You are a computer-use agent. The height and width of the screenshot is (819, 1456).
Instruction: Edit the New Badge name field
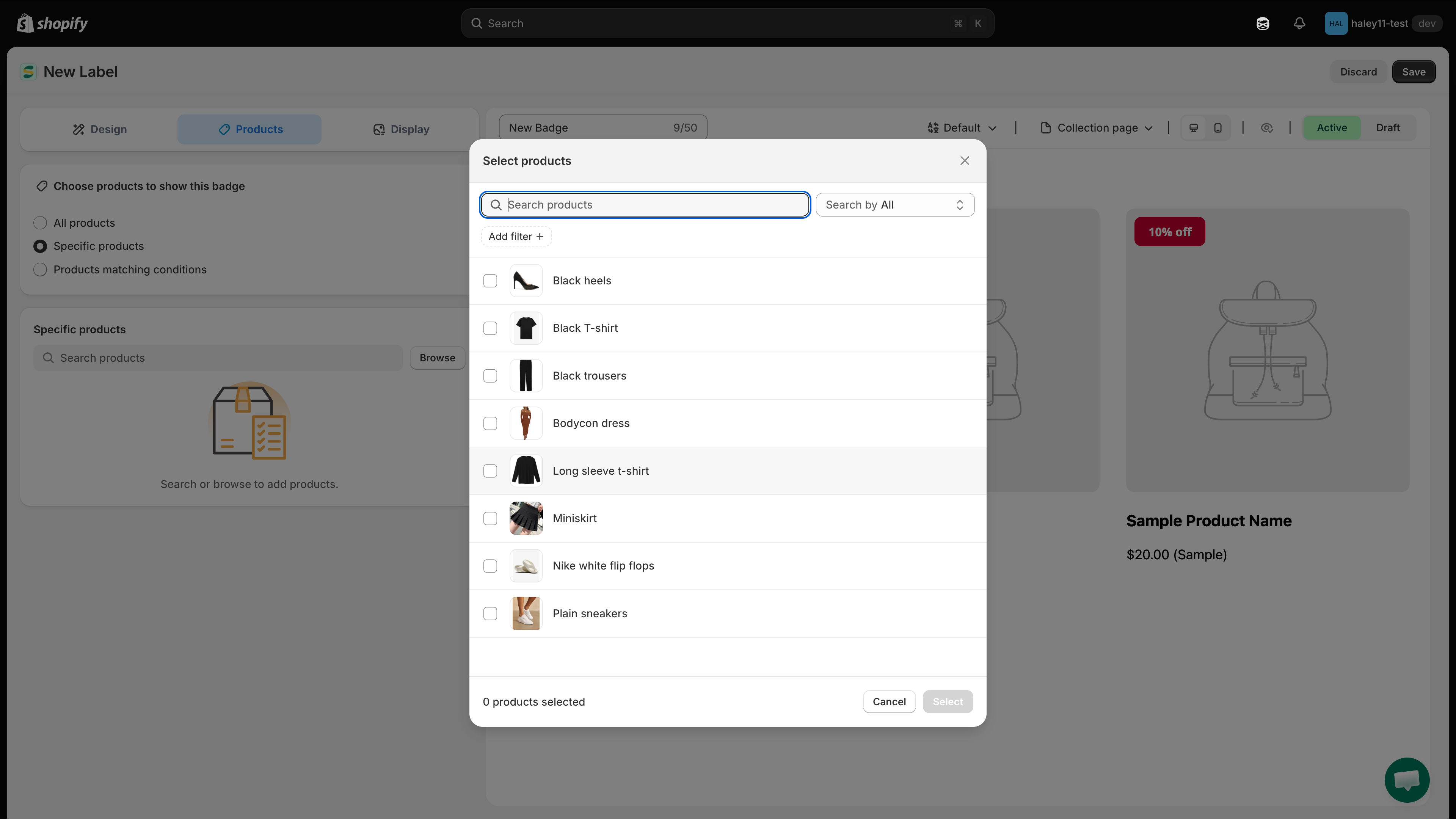click(602, 128)
